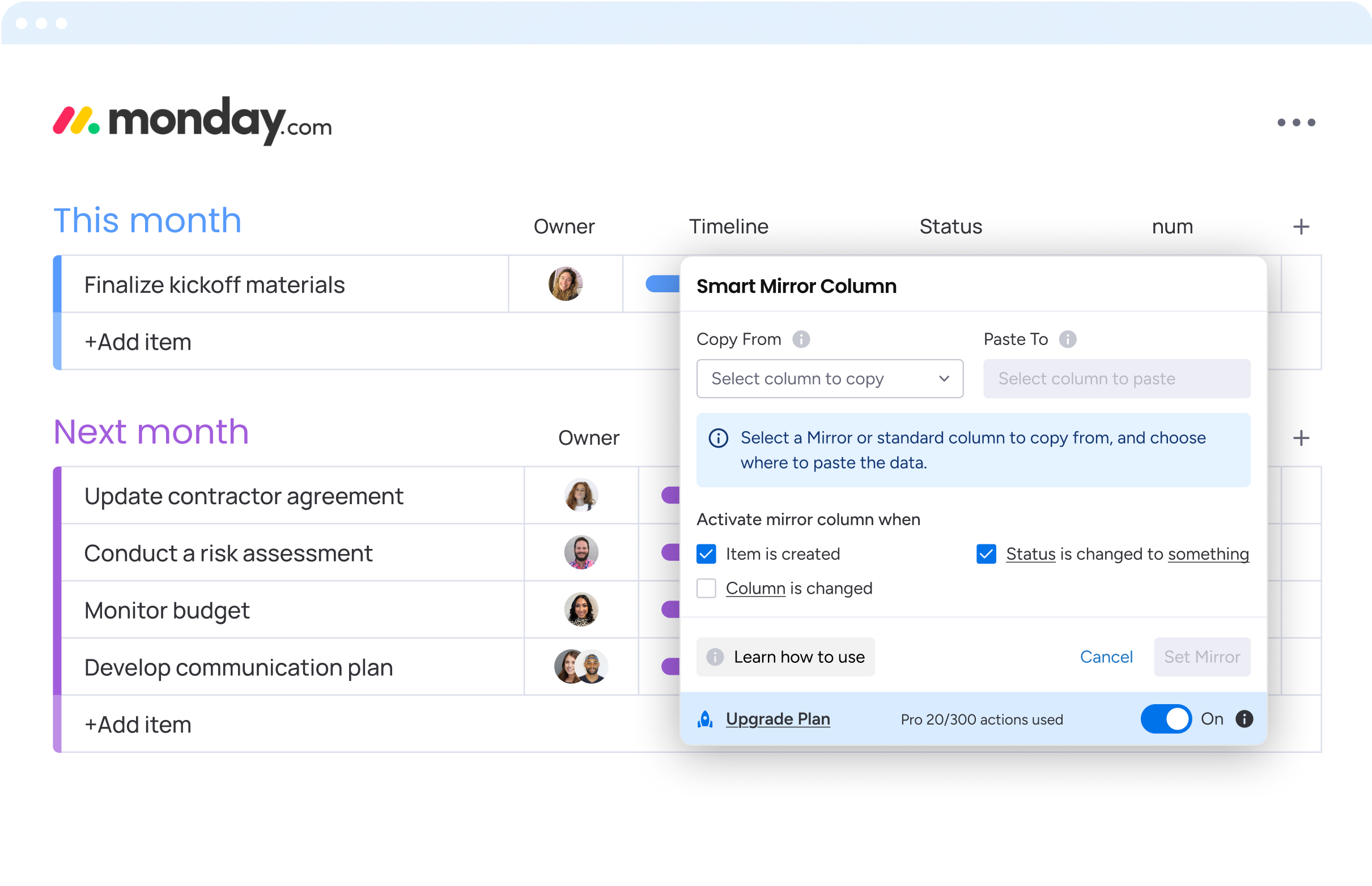
Task: Click the blue timeline bar for Finalize kickoff materials
Action: [x=662, y=284]
